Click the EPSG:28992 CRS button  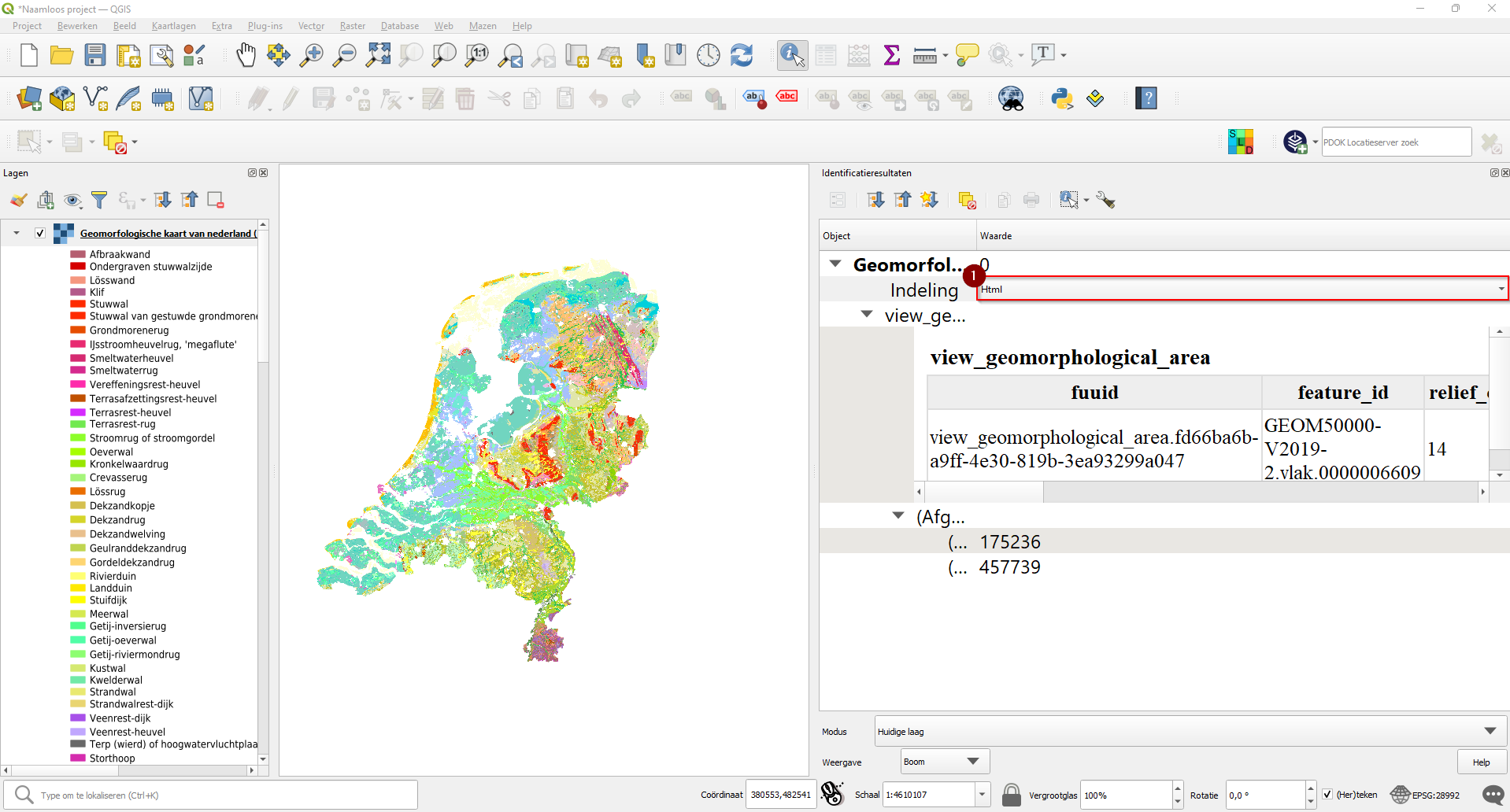point(1426,795)
